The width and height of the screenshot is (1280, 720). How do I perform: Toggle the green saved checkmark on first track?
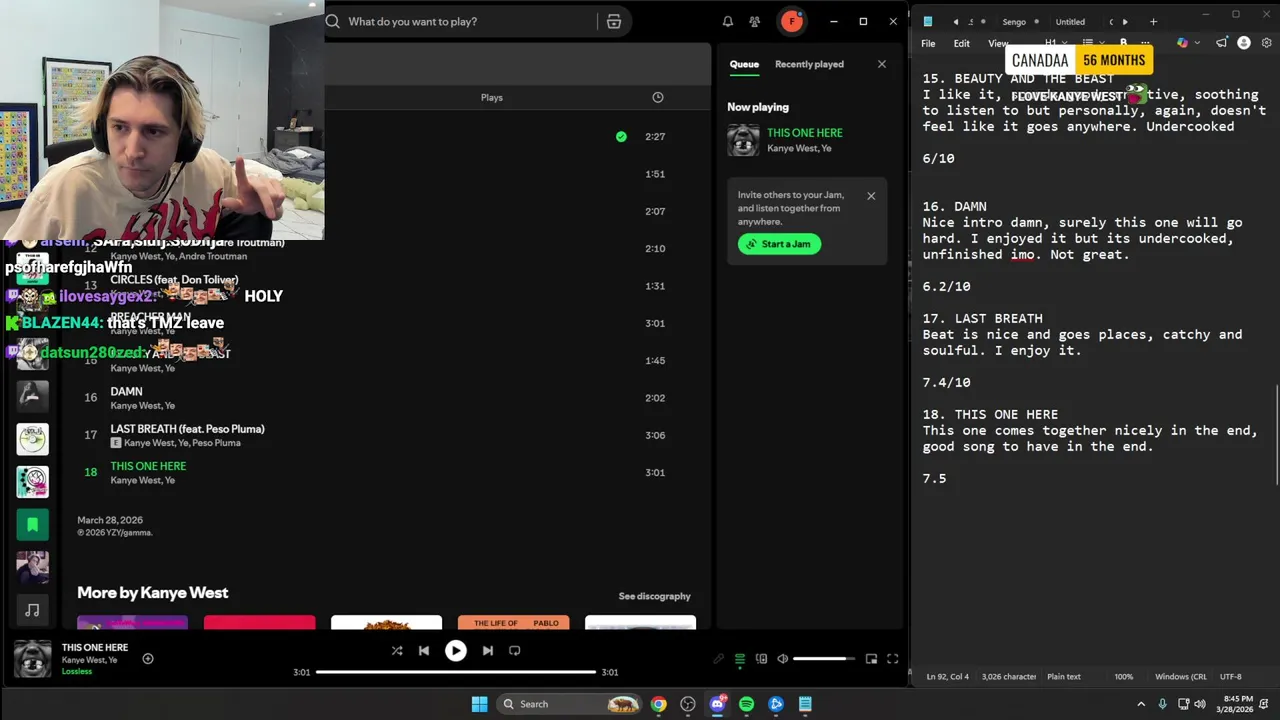(x=621, y=136)
